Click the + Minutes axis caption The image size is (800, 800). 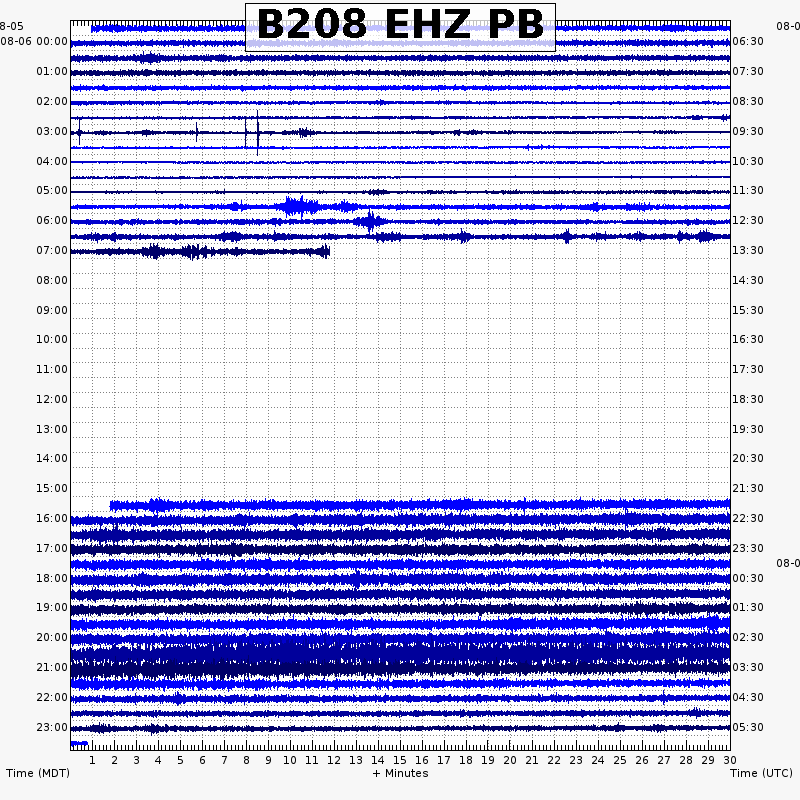401,773
